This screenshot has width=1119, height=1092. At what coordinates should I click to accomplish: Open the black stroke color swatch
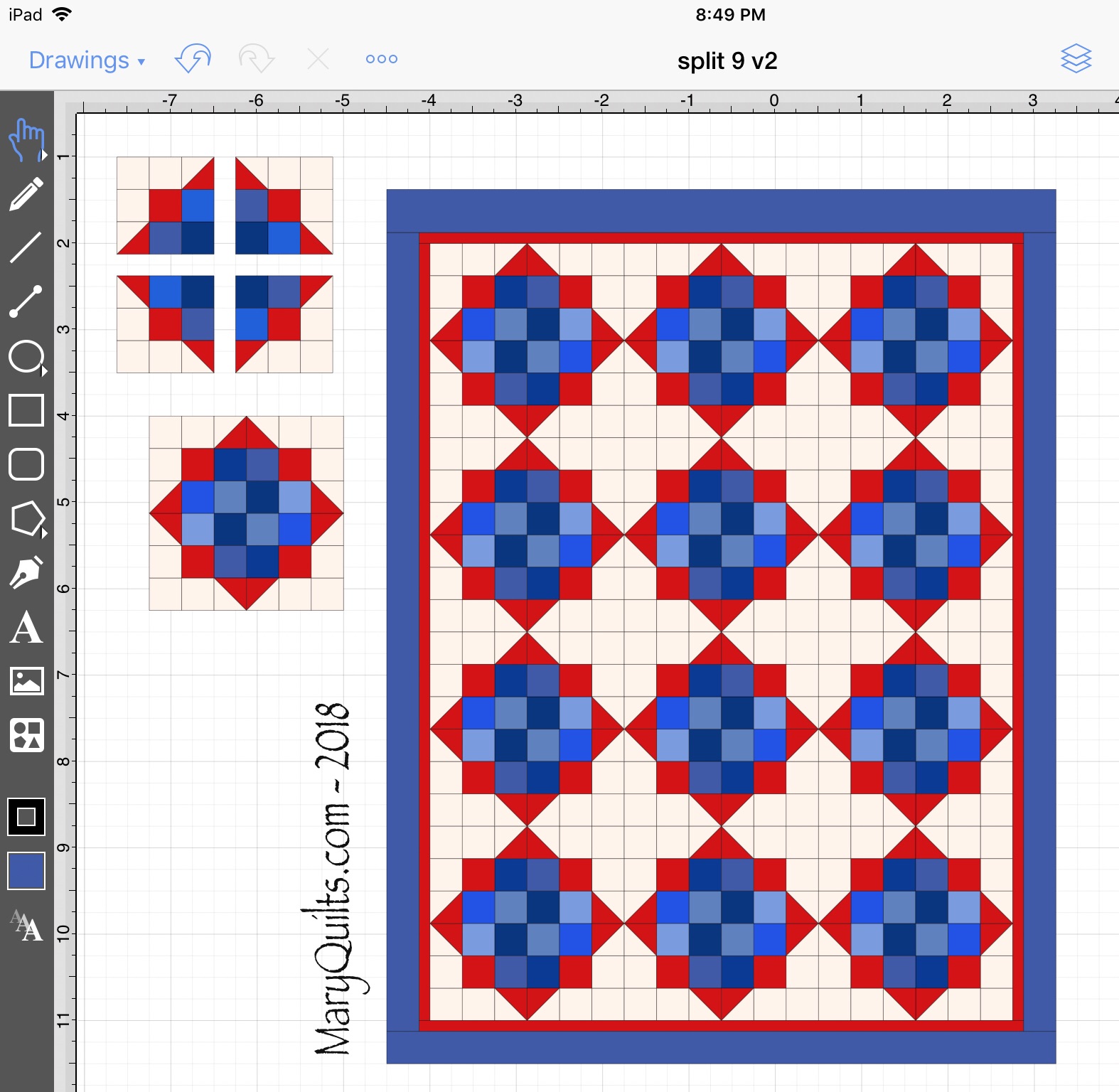pyautogui.click(x=26, y=817)
